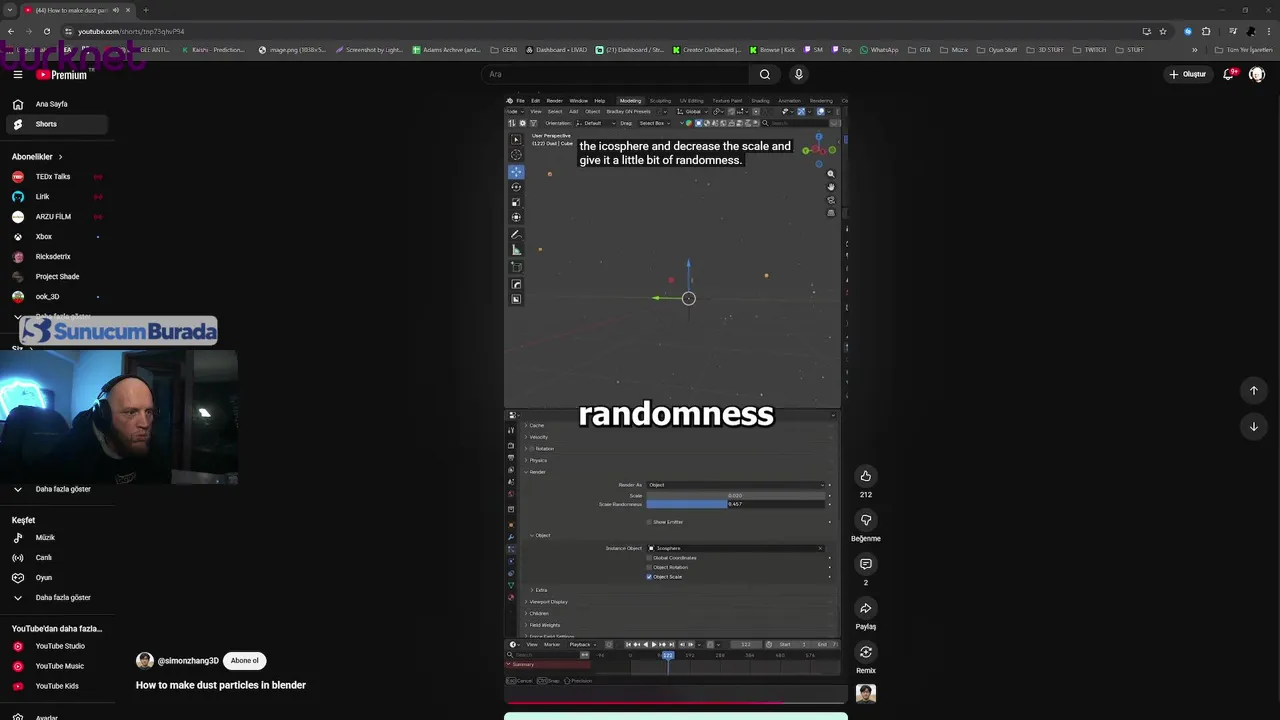Select the Annotate tool in Blender toolbar
Screen dimensions: 1280x720
tap(516, 234)
